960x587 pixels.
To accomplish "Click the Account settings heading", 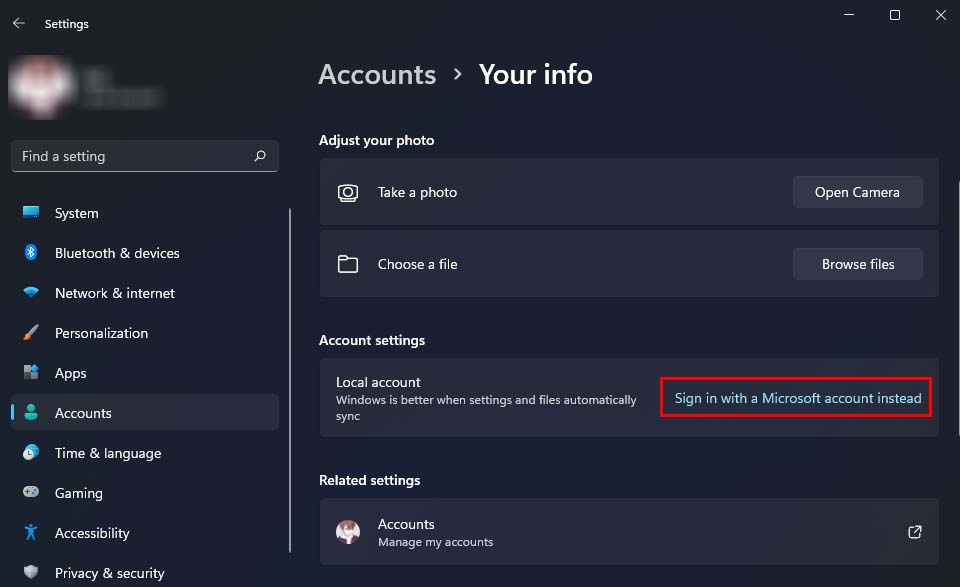I will tap(372, 340).
